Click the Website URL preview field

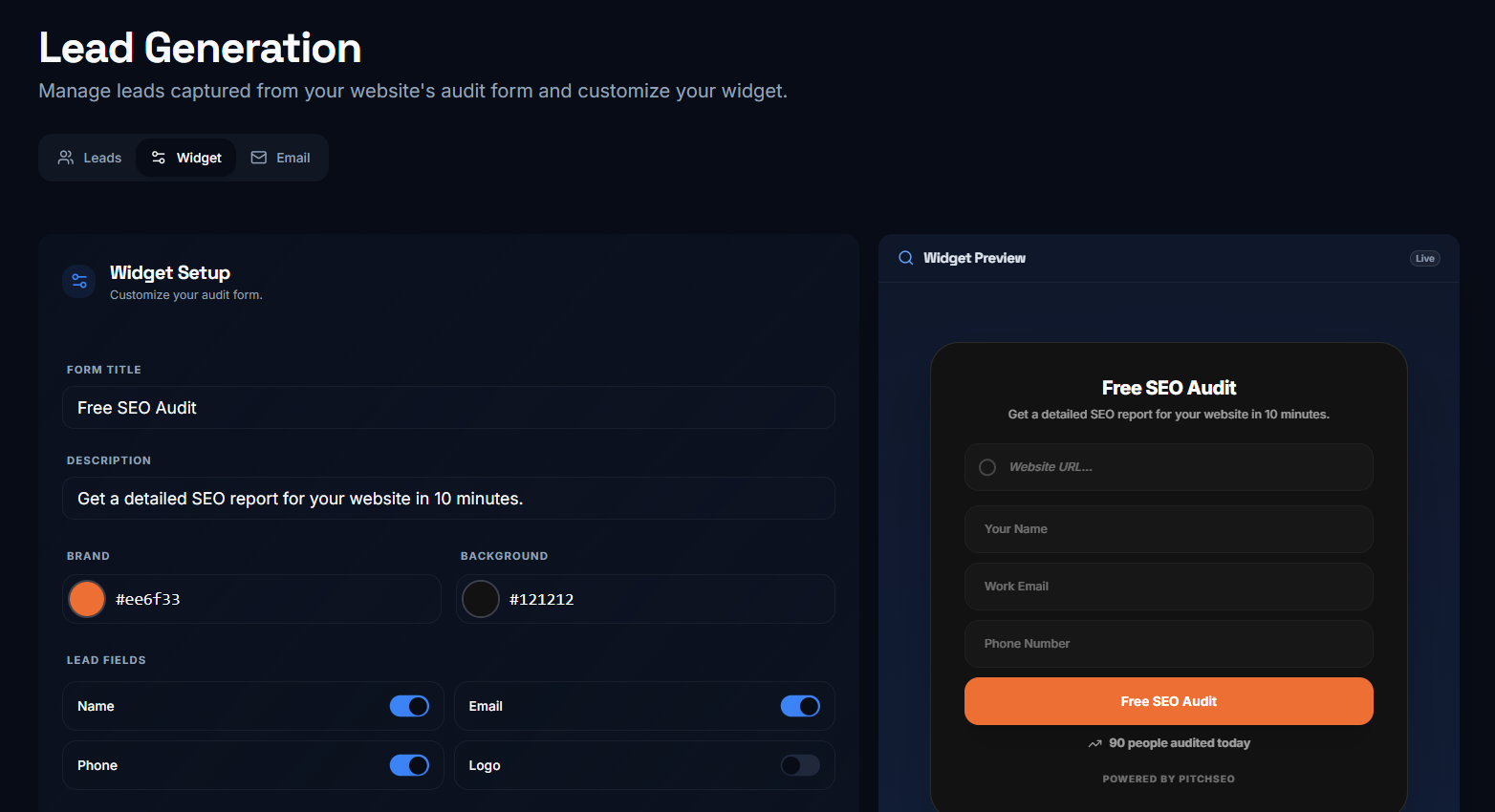[1168, 467]
